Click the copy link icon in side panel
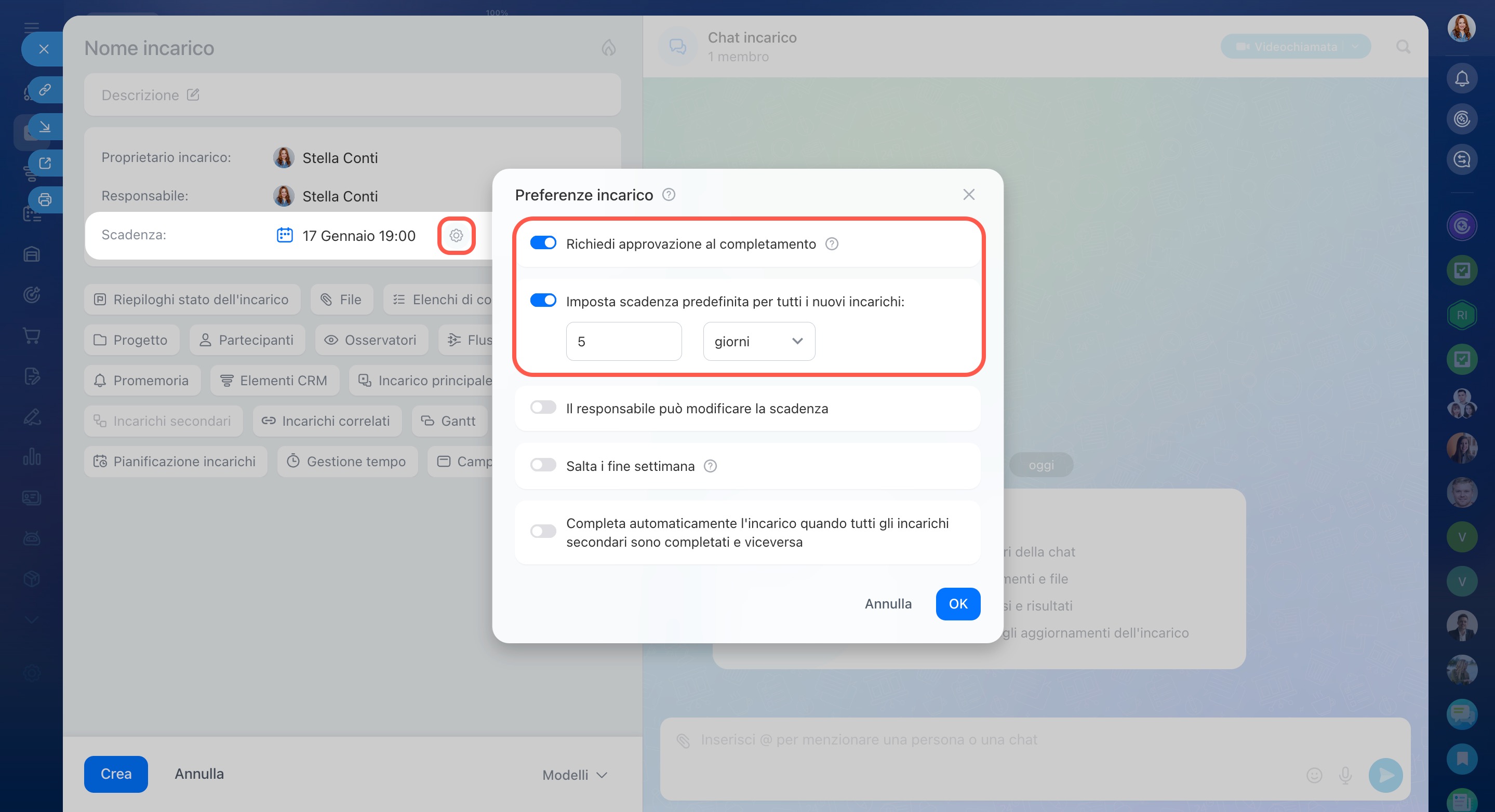1495x812 pixels. click(x=45, y=90)
